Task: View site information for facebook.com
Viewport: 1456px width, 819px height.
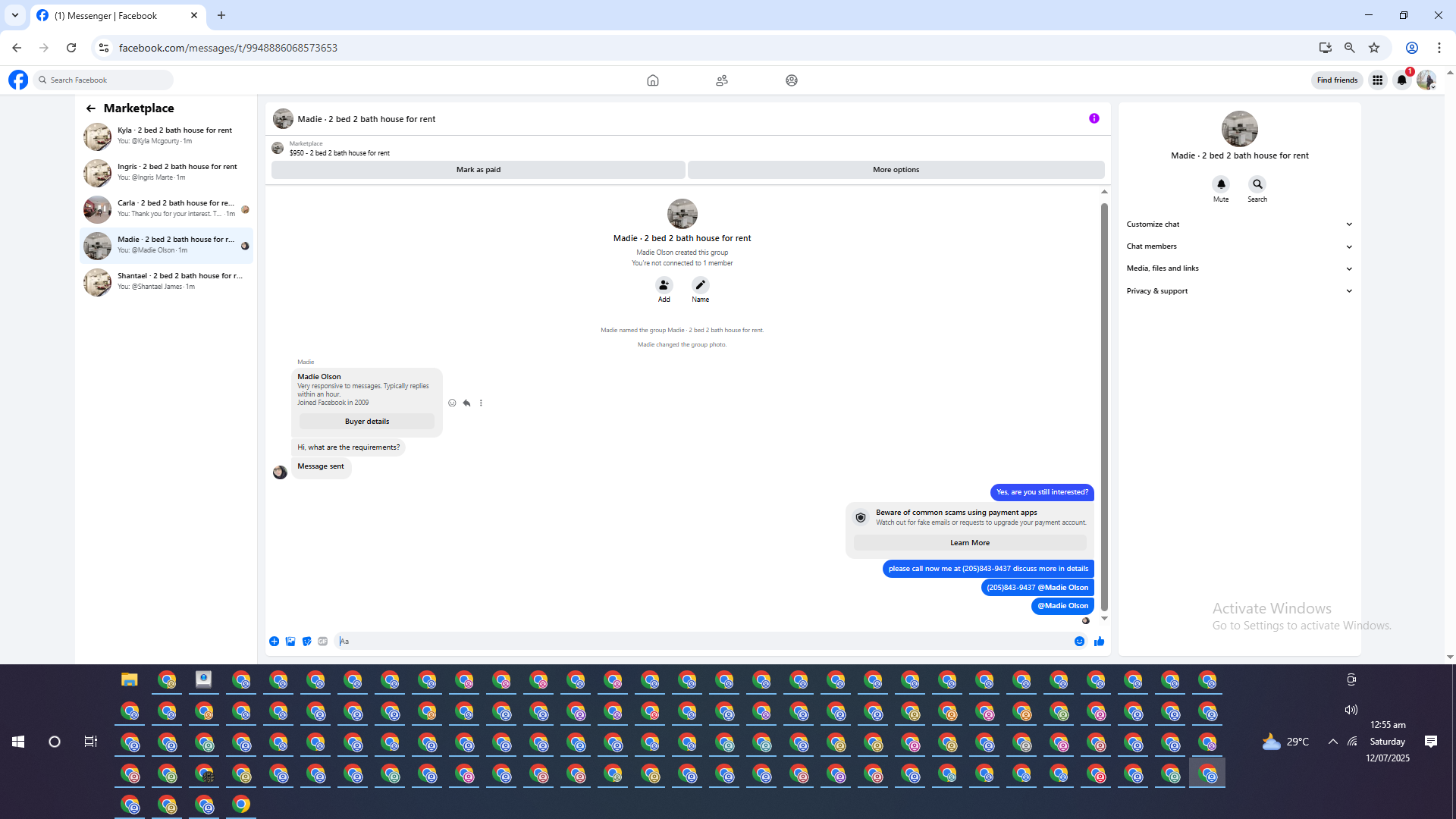Action: pyautogui.click(x=104, y=48)
